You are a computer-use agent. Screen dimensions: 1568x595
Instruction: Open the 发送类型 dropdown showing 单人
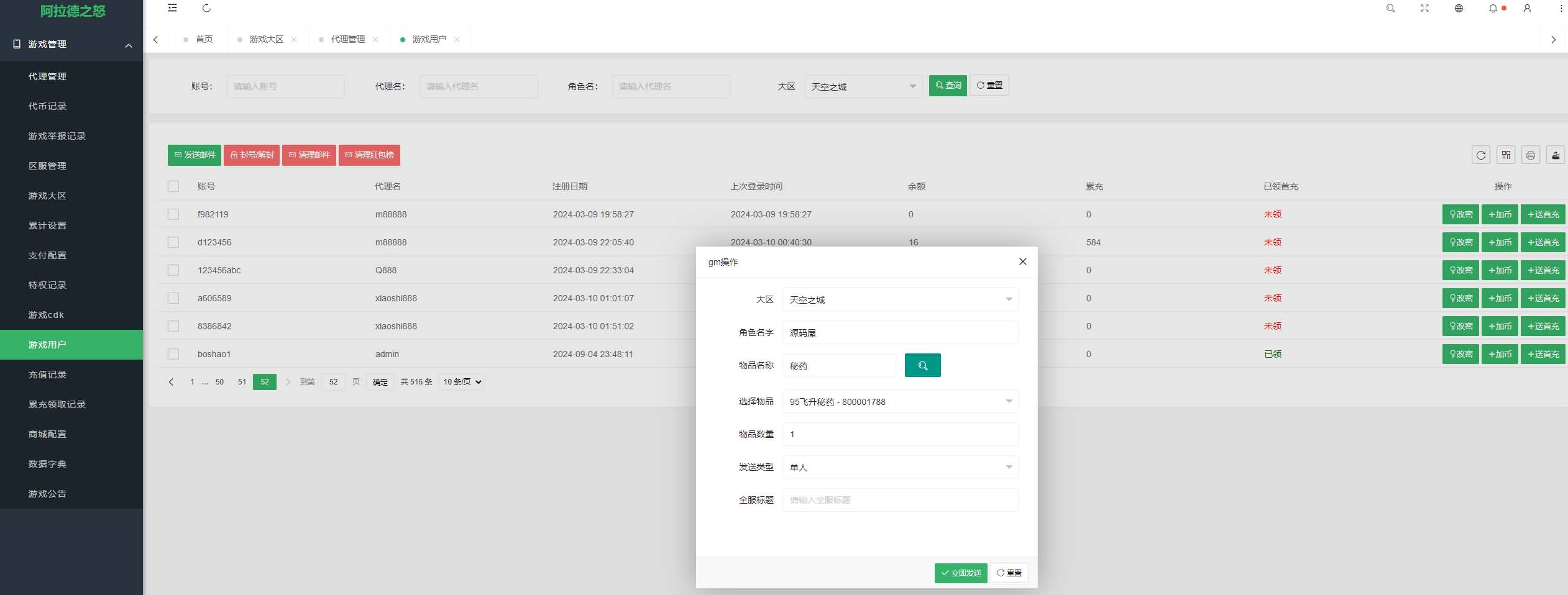pos(900,467)
